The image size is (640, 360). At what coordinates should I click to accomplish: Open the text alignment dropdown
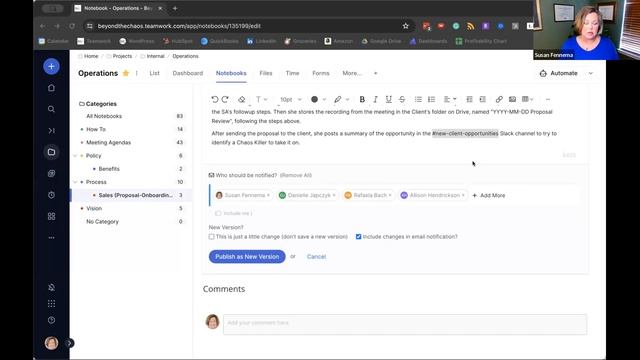point(450,99)
